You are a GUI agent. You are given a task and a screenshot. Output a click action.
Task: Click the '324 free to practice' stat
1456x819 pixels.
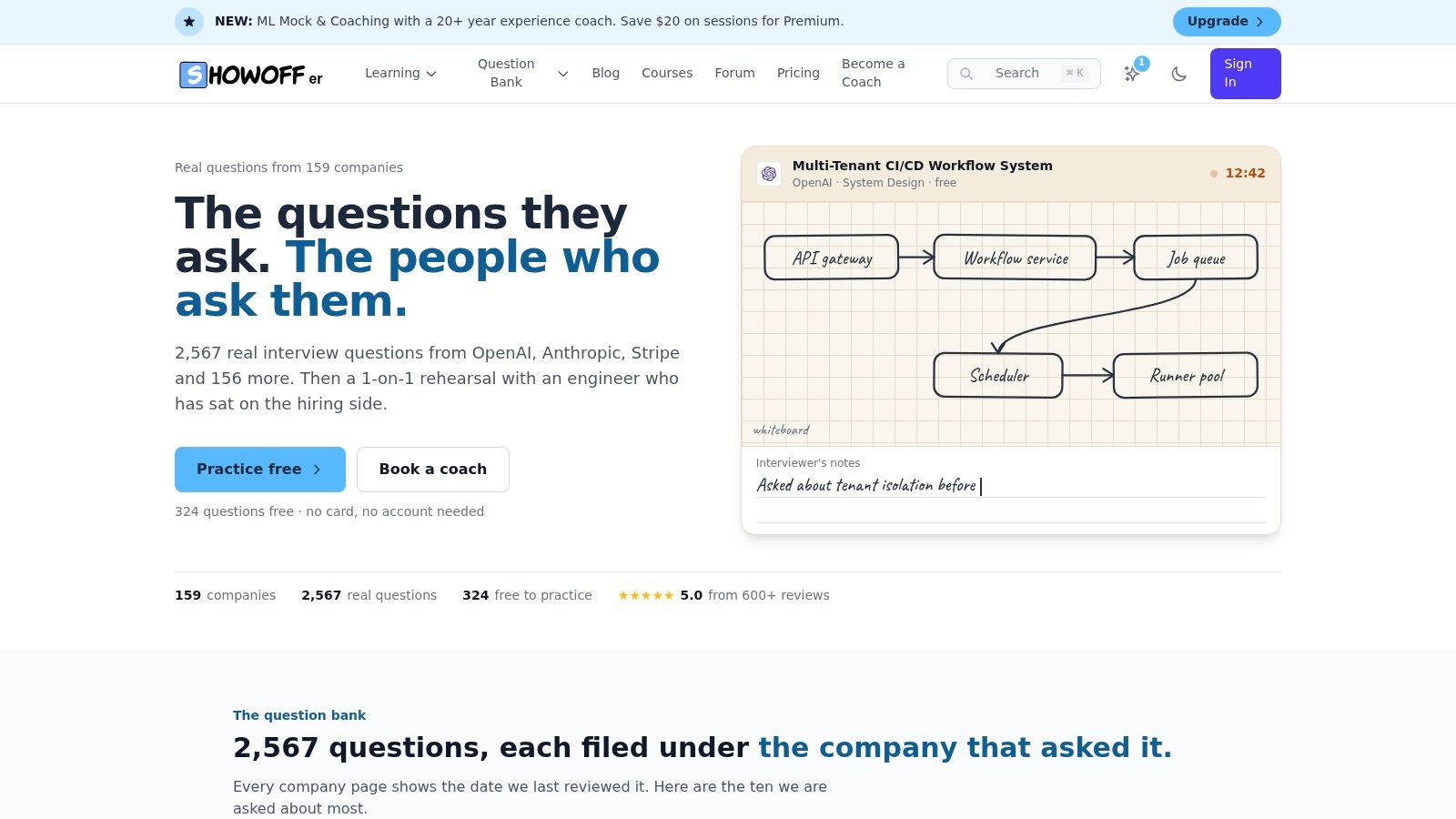527,595
